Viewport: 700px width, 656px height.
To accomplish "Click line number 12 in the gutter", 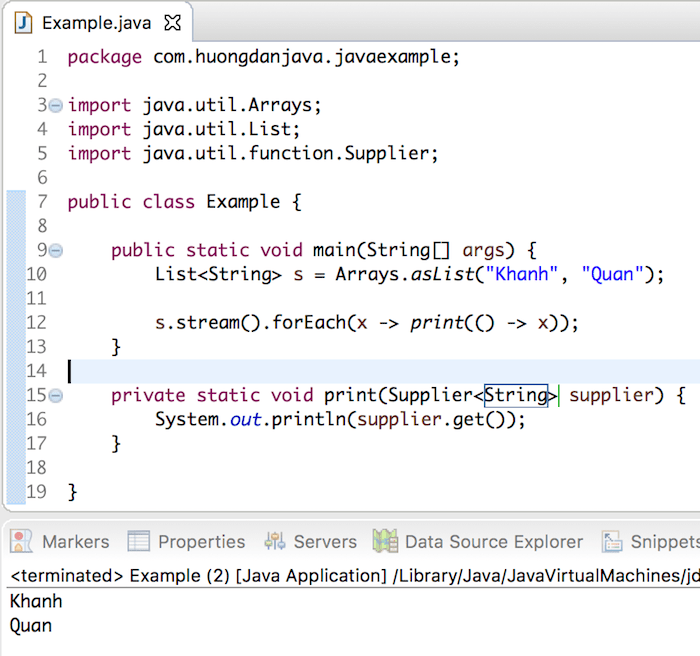I will tap(36, 322).
